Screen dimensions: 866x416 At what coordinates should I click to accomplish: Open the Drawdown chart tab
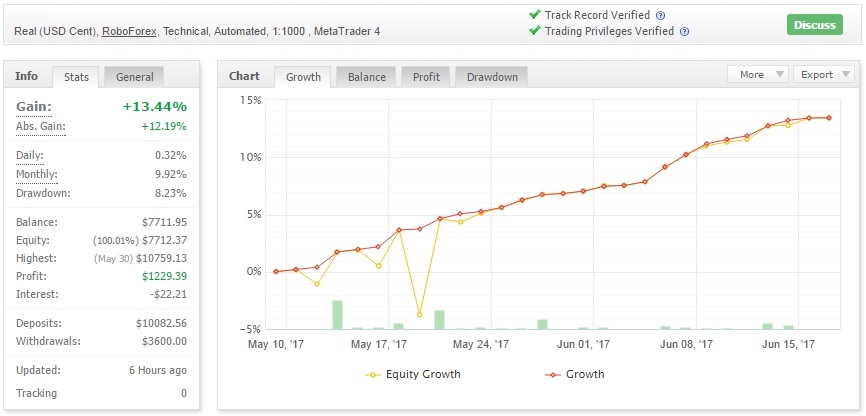coord(490,77)
